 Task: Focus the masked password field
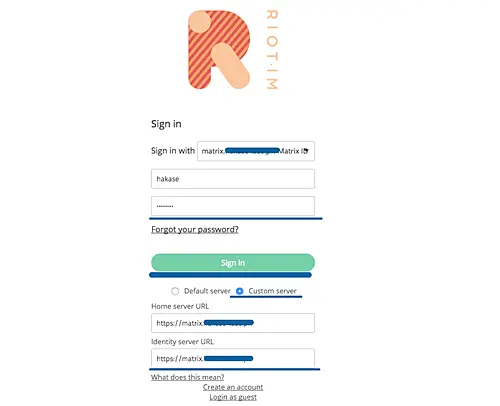coord(233,206)
